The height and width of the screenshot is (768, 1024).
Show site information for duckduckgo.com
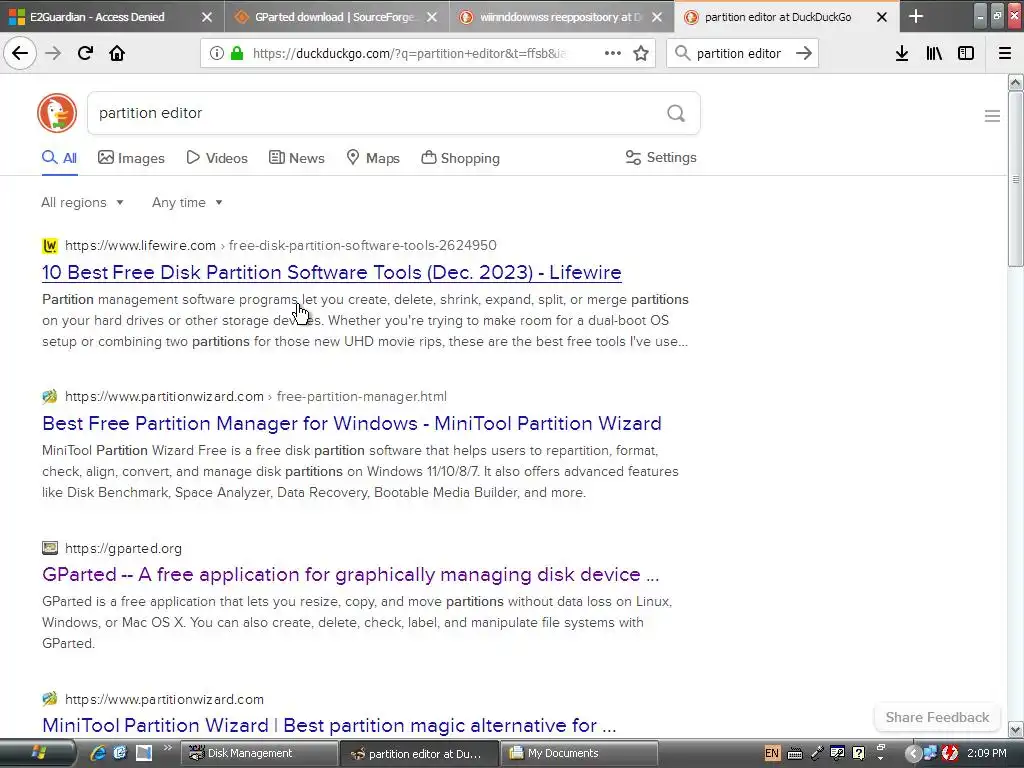tap(216, 53)
